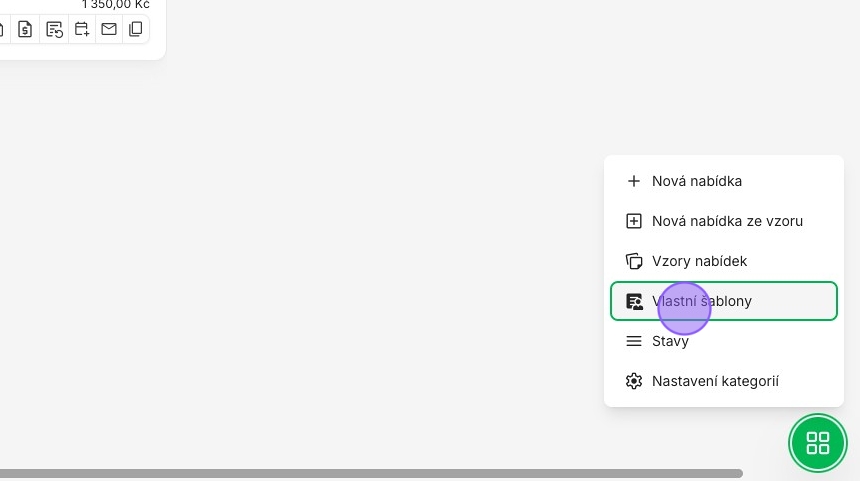
Task: Click the boxed plus icon for template quote
Action: (x=633, y=221)
